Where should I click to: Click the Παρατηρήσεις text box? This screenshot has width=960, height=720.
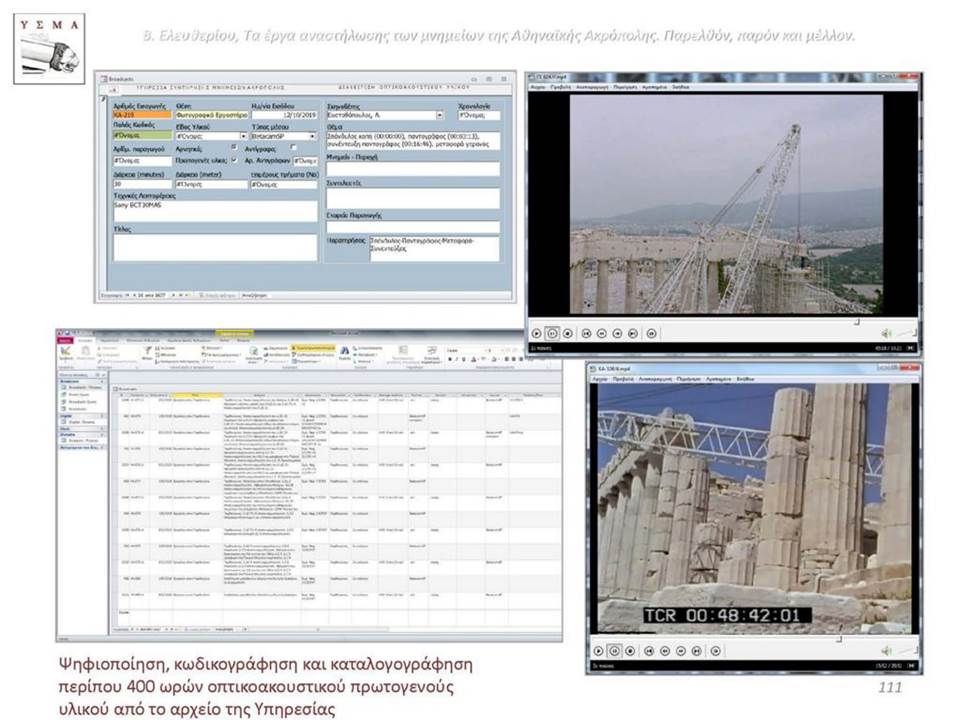[435, 249]
